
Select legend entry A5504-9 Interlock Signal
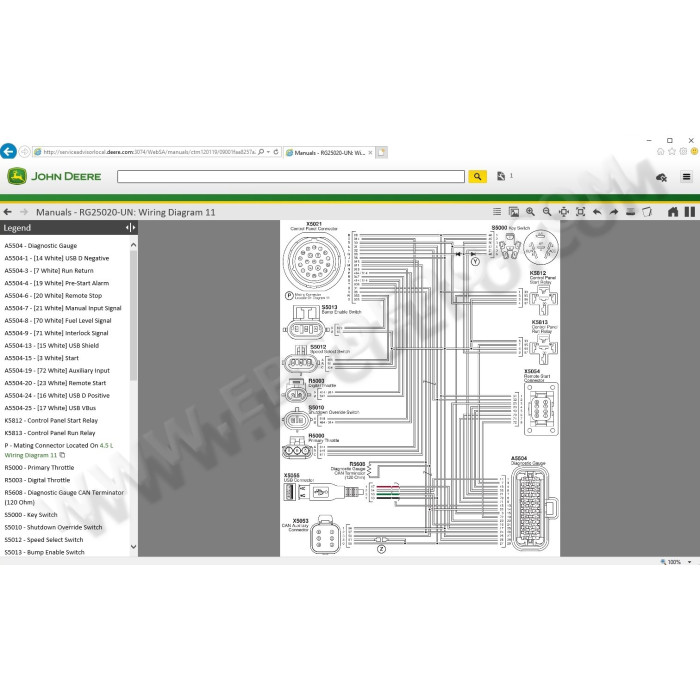[x=56, y=333]
